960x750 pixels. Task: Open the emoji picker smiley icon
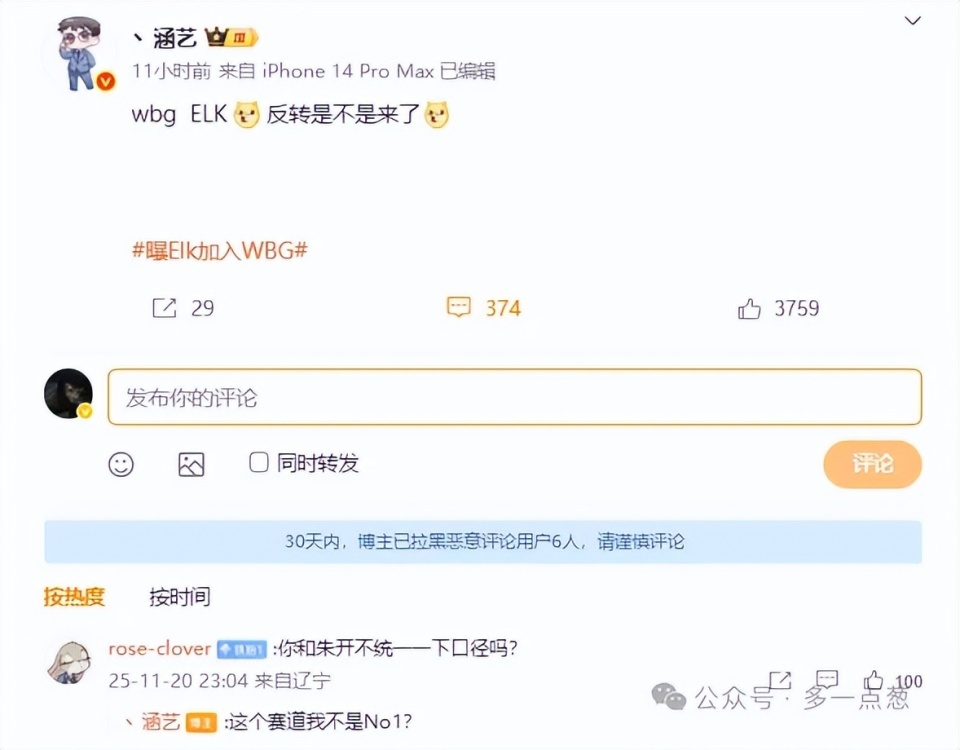(x=121, y=464)
